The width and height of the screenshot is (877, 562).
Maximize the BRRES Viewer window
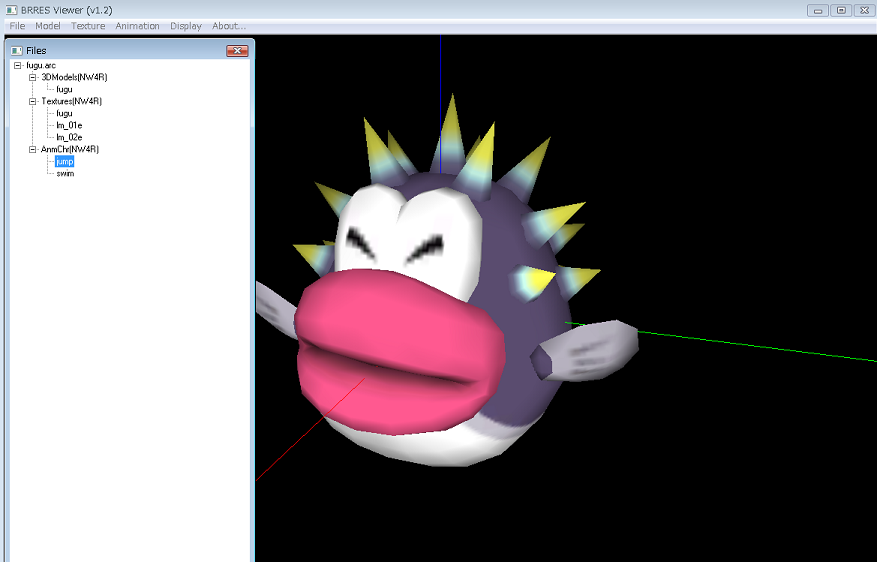(841, 10)
